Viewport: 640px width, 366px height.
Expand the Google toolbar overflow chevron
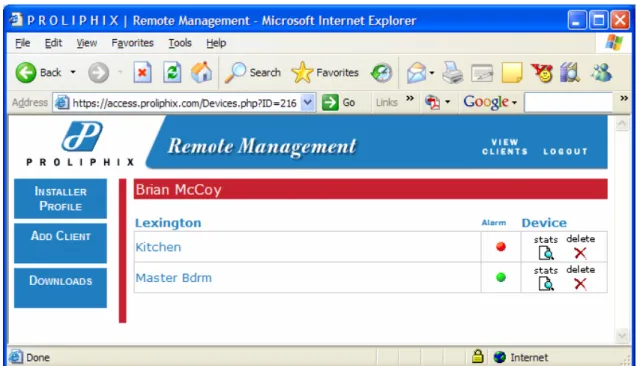(x=624, y=98)
